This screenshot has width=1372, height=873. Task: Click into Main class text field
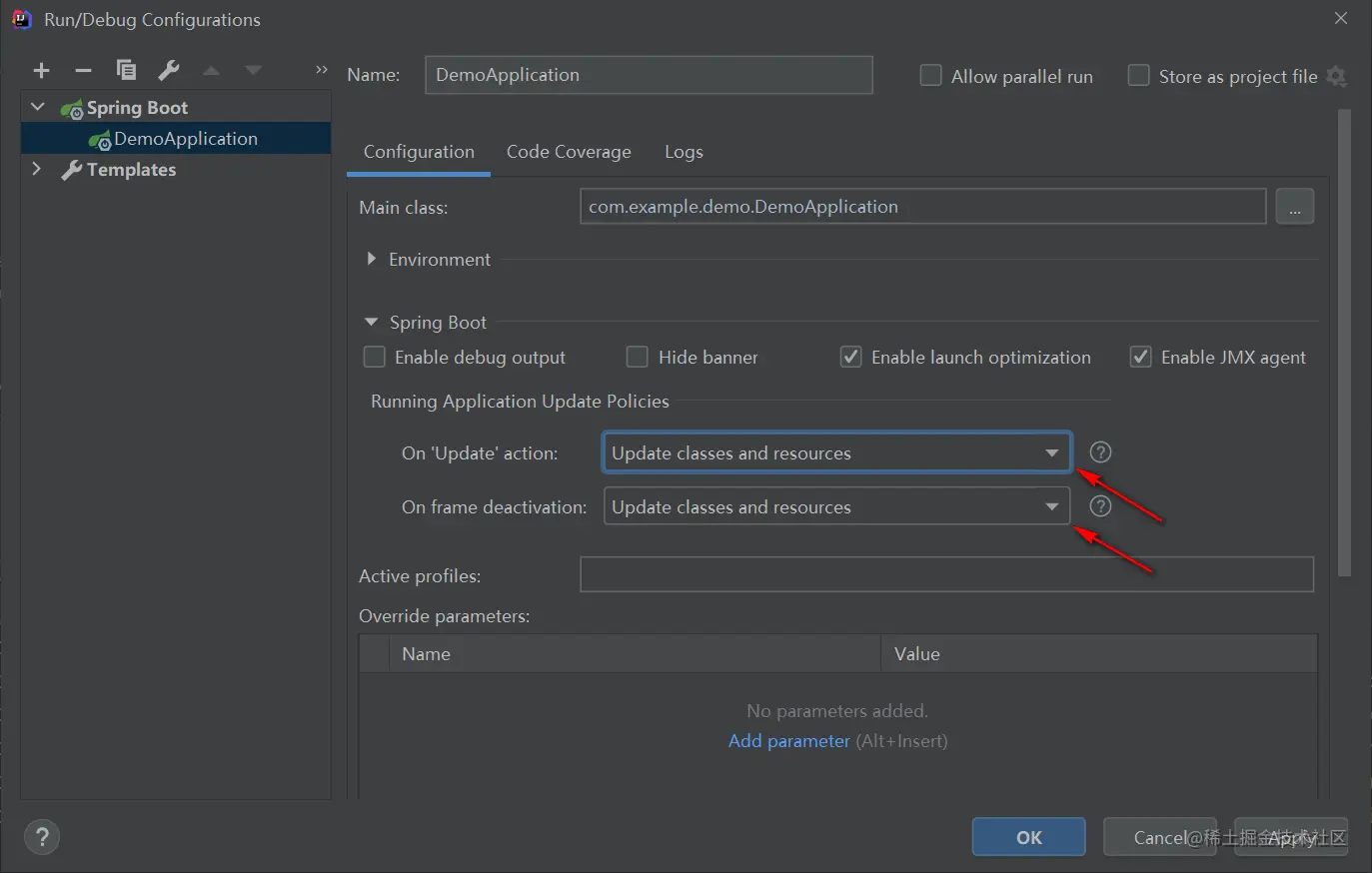922,207
